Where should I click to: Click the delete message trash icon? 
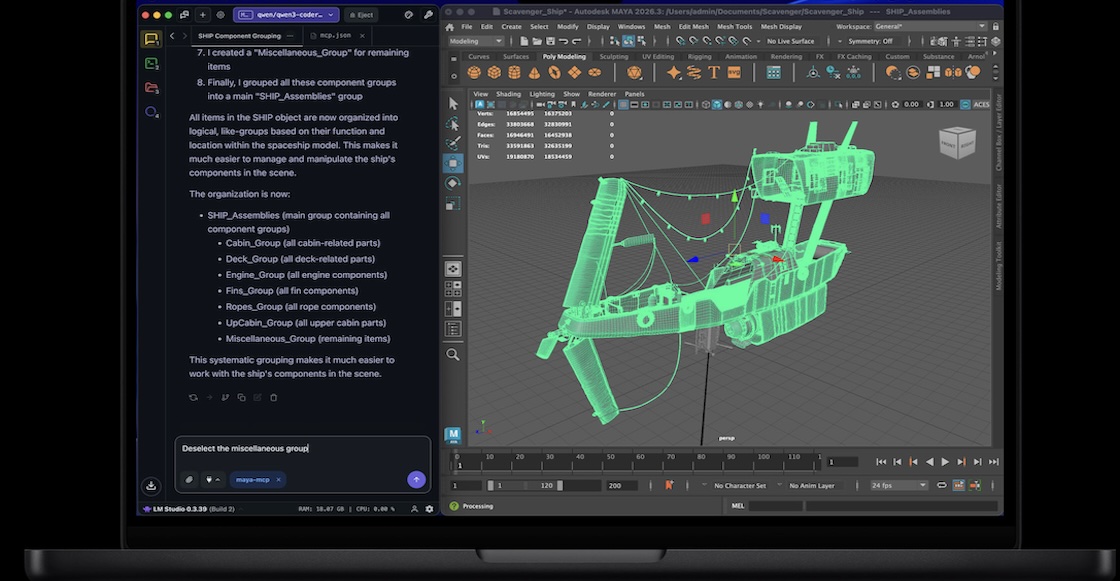pos(274,397)
